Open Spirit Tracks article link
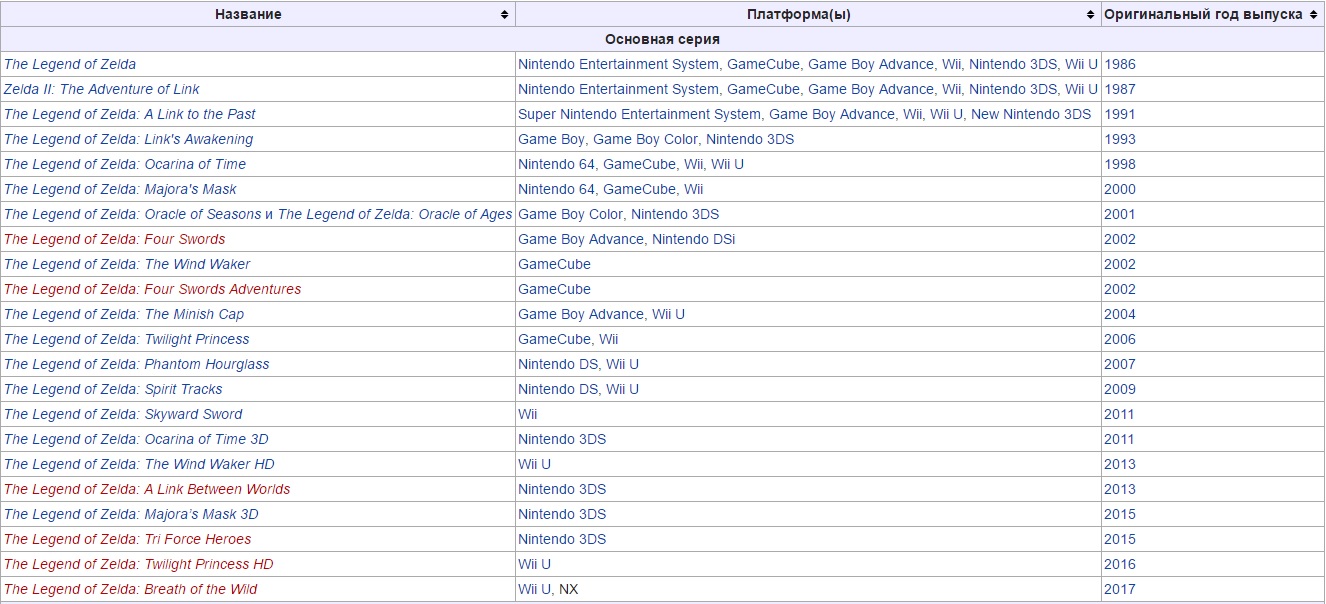This screenshot has height=604, width=1326. click(113, 389)
